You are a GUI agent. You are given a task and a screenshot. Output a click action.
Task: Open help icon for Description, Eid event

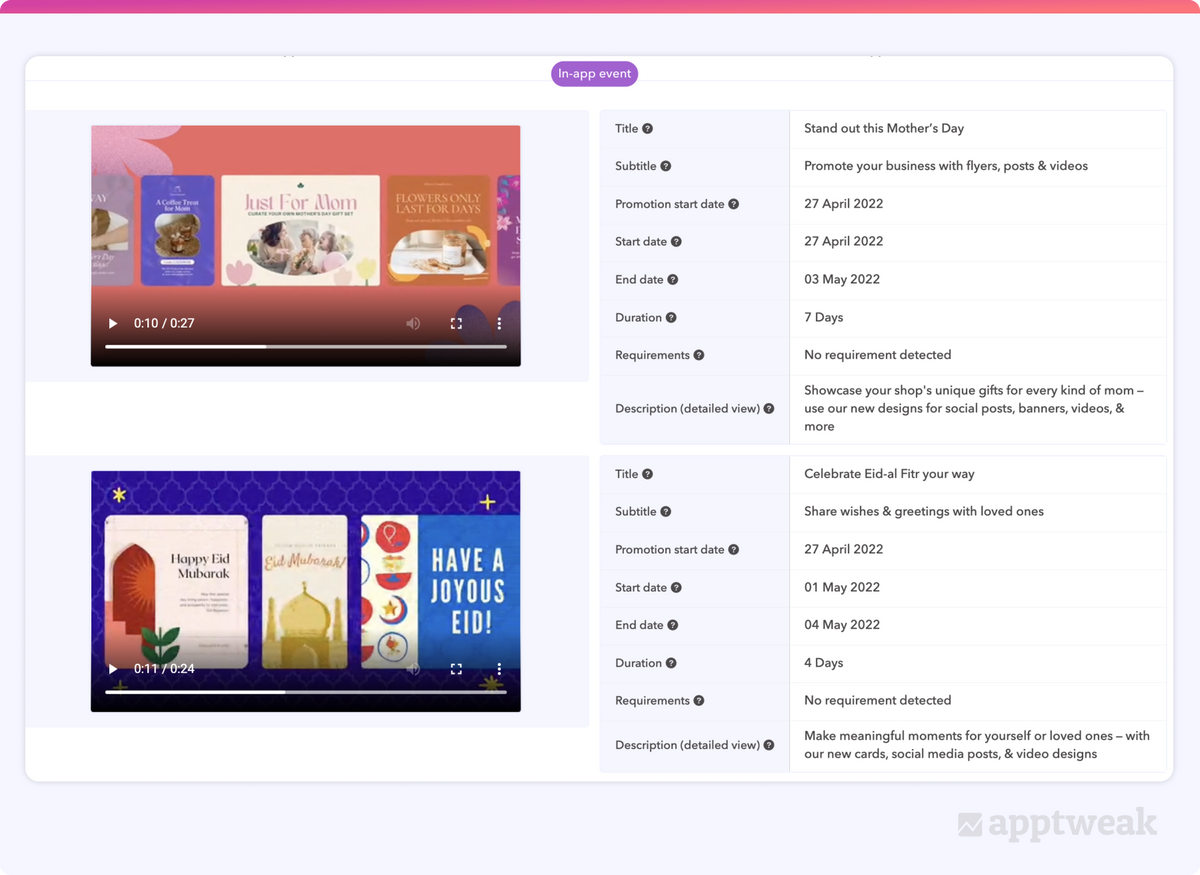click(769, 745)
